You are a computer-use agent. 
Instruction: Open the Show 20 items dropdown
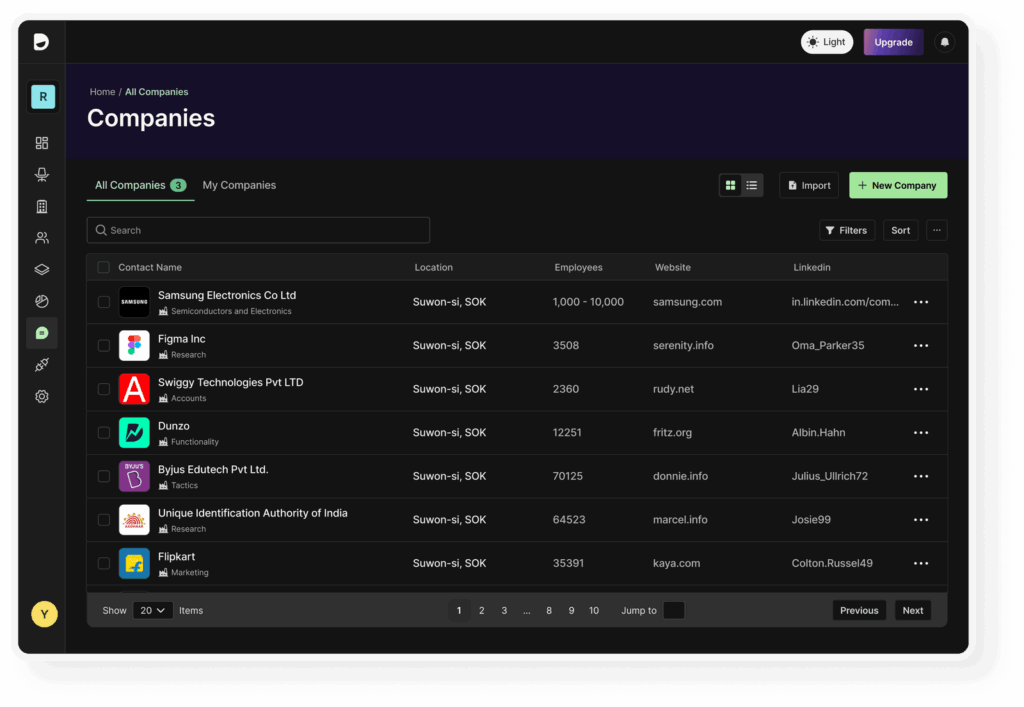pos(153,610)
